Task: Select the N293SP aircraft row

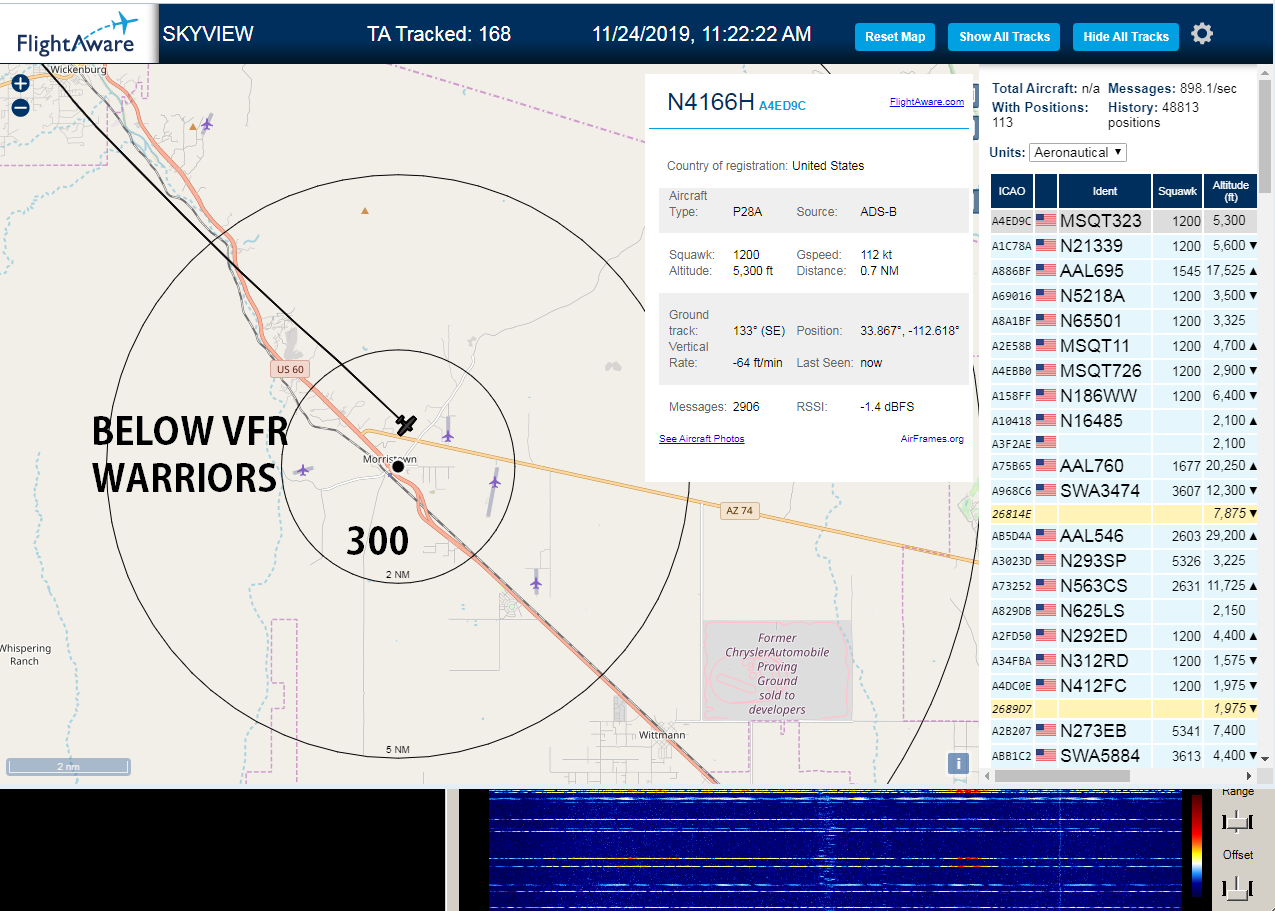Action: tap(1124, 561)
